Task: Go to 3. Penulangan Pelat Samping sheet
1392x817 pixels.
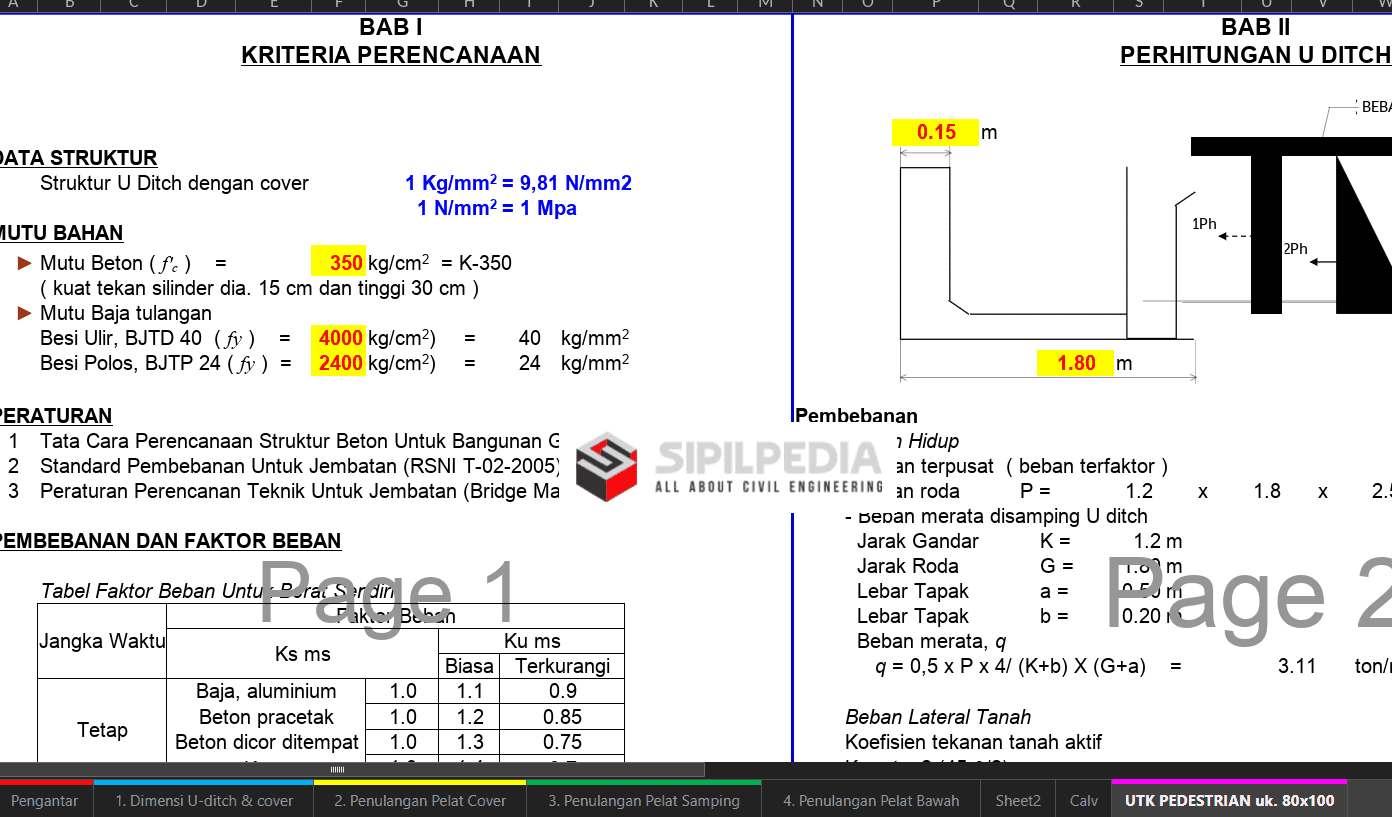Action: (644, 801)
